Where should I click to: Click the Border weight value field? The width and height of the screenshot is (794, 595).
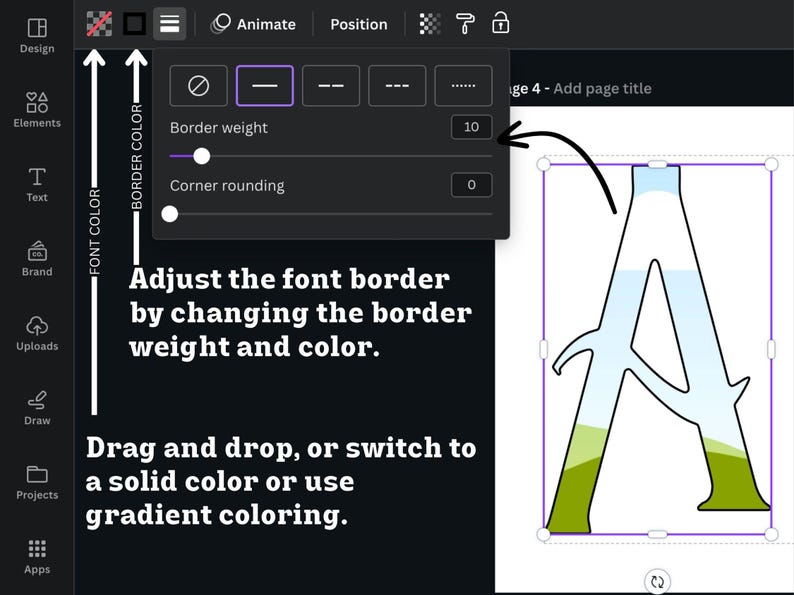click(x=471, y=127)
